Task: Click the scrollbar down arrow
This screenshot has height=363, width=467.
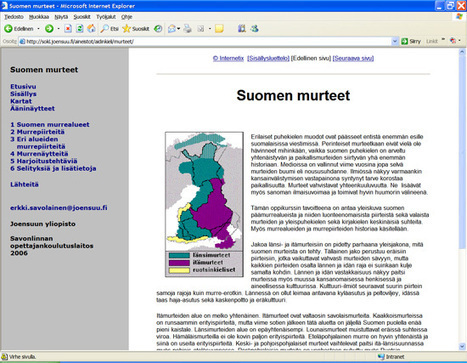Action: click(x=462, y=346)
